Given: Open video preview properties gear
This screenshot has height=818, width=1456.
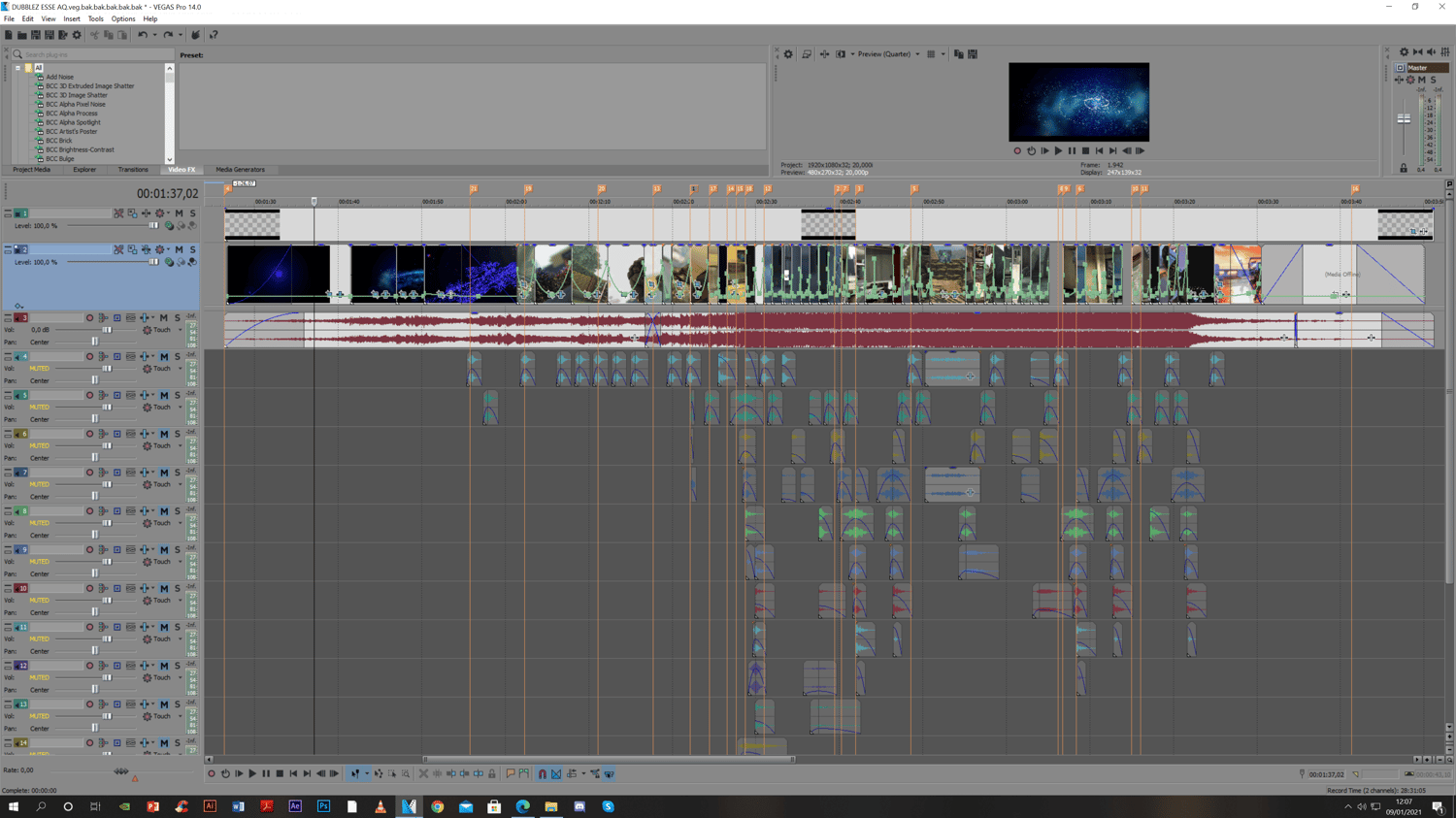Looking at the screenshot, I should pos(788,54).
